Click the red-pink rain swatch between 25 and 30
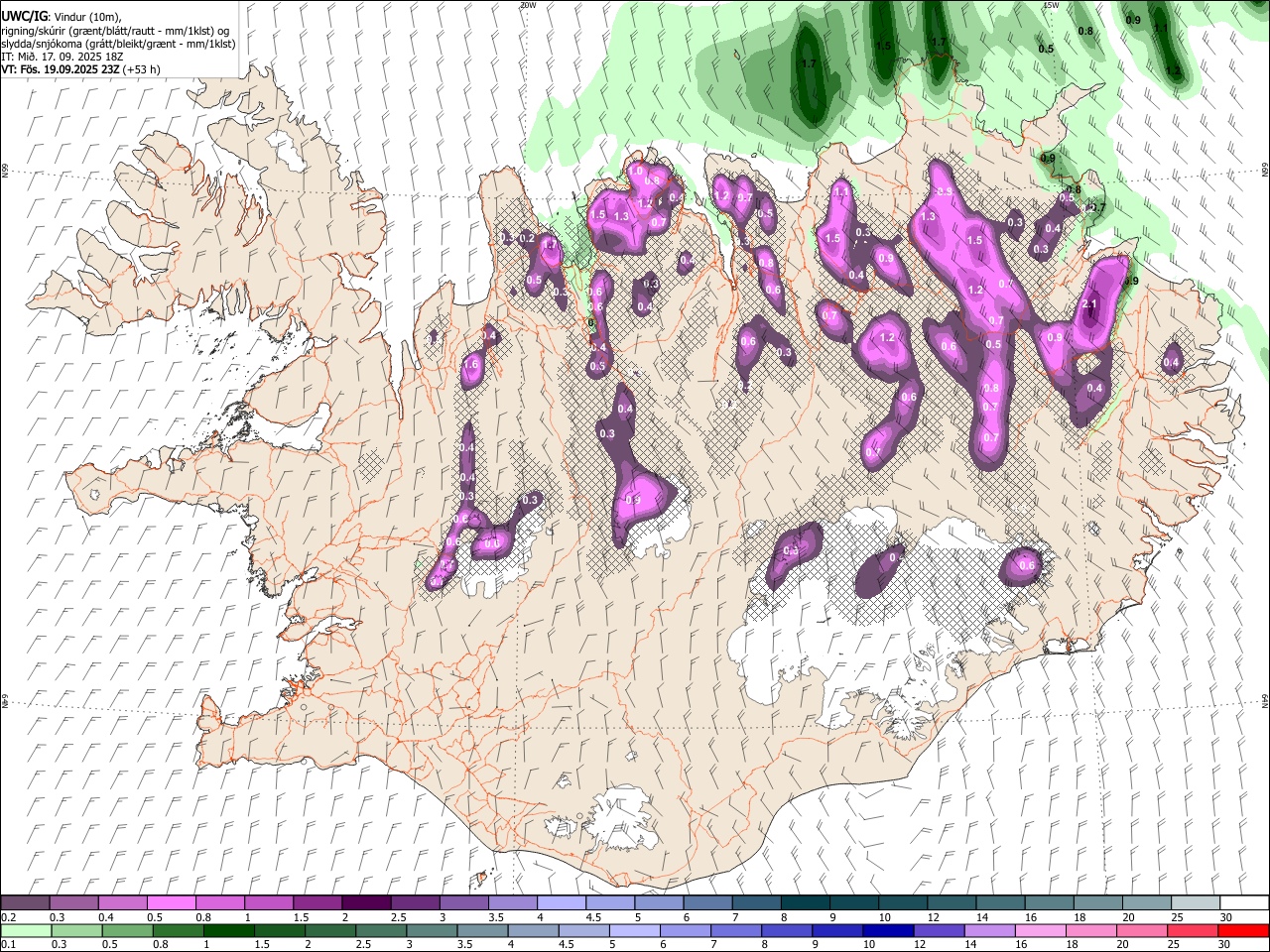The width and height of the screenshot is (1270, 952). tap(1193, 930)
